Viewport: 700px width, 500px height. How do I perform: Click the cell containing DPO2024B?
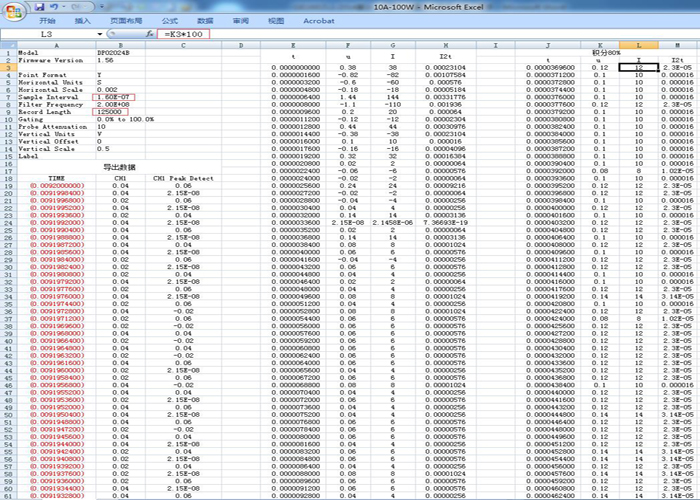pos(121,53)
